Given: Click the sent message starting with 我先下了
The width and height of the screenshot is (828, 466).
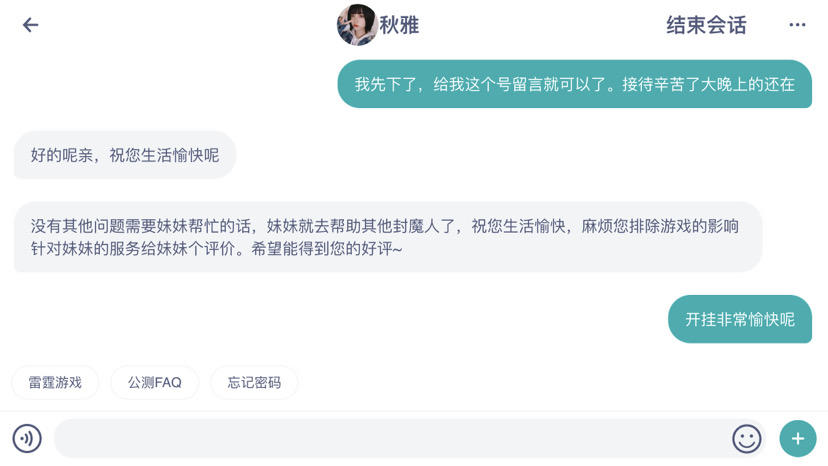Looking at the screenshot, I should [574, 84].
